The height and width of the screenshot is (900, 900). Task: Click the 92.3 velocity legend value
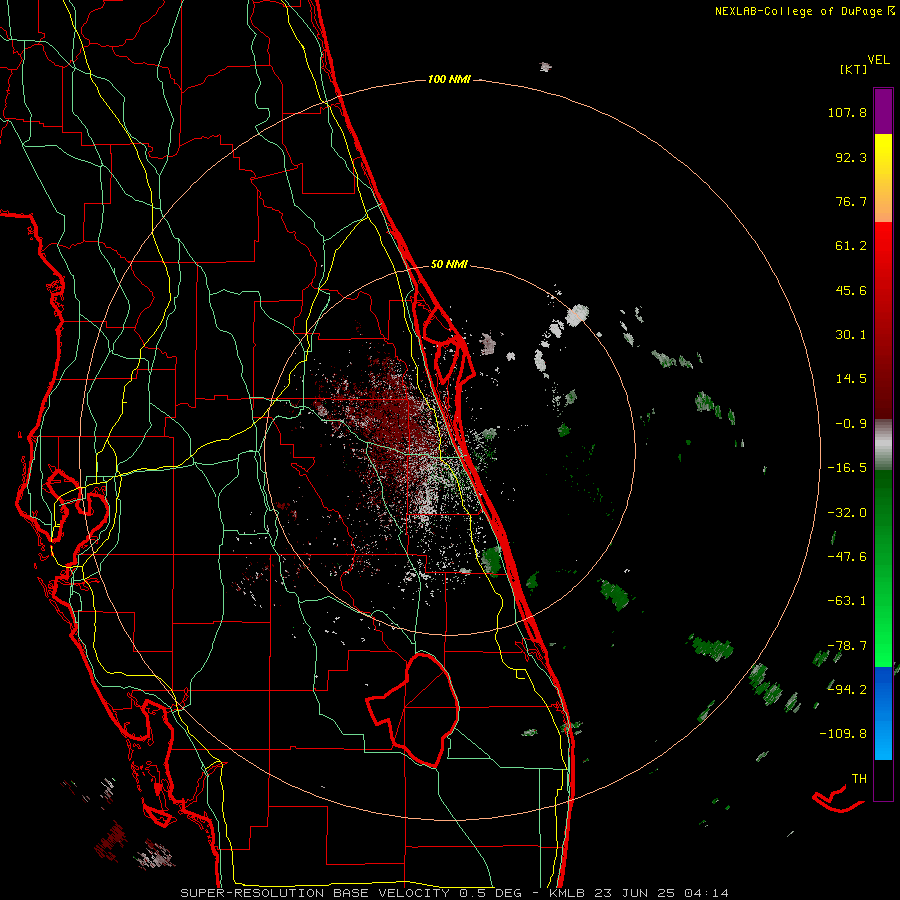[851, 157]
